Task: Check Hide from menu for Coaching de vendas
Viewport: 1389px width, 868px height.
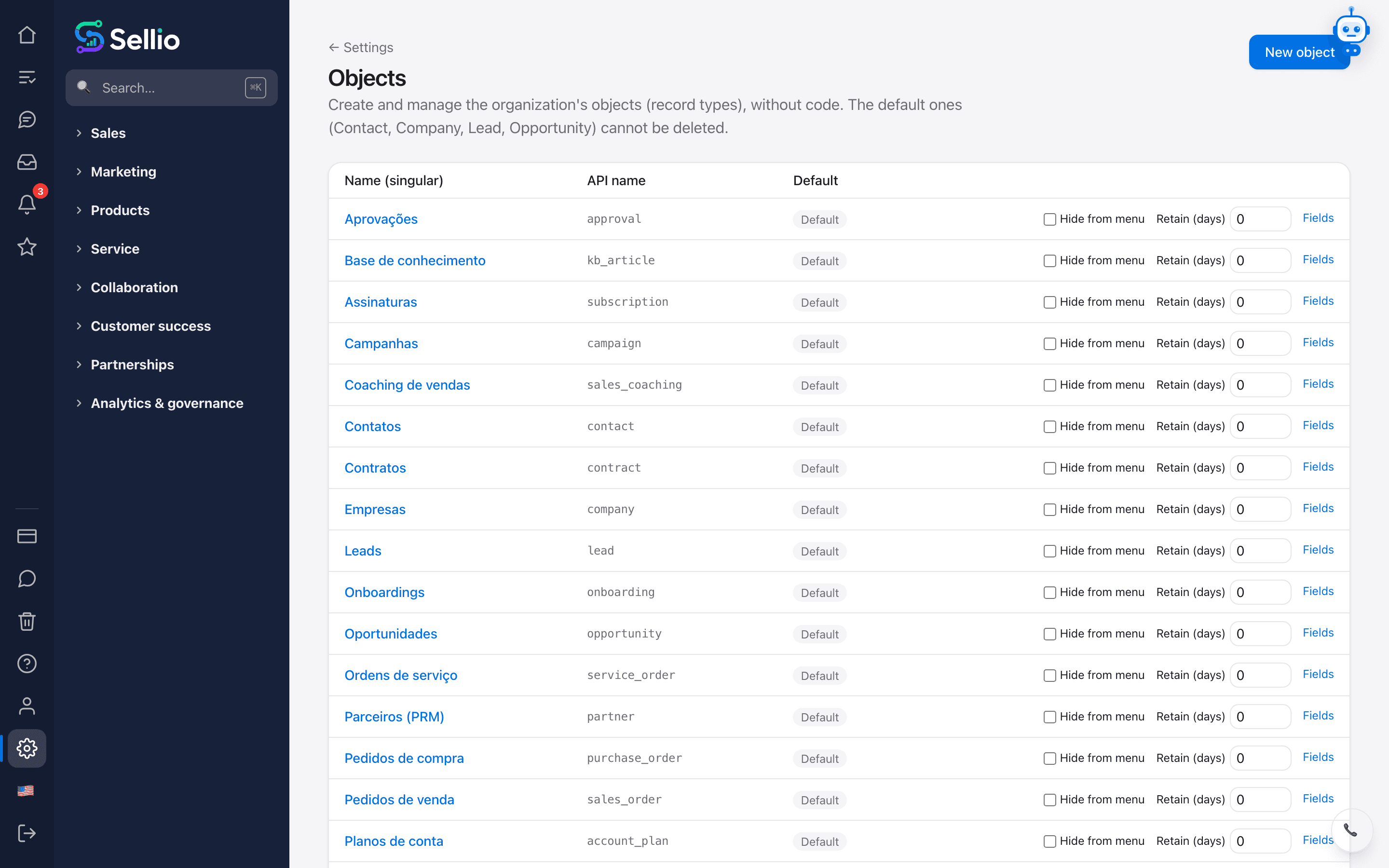Action: coord(1050,385)
